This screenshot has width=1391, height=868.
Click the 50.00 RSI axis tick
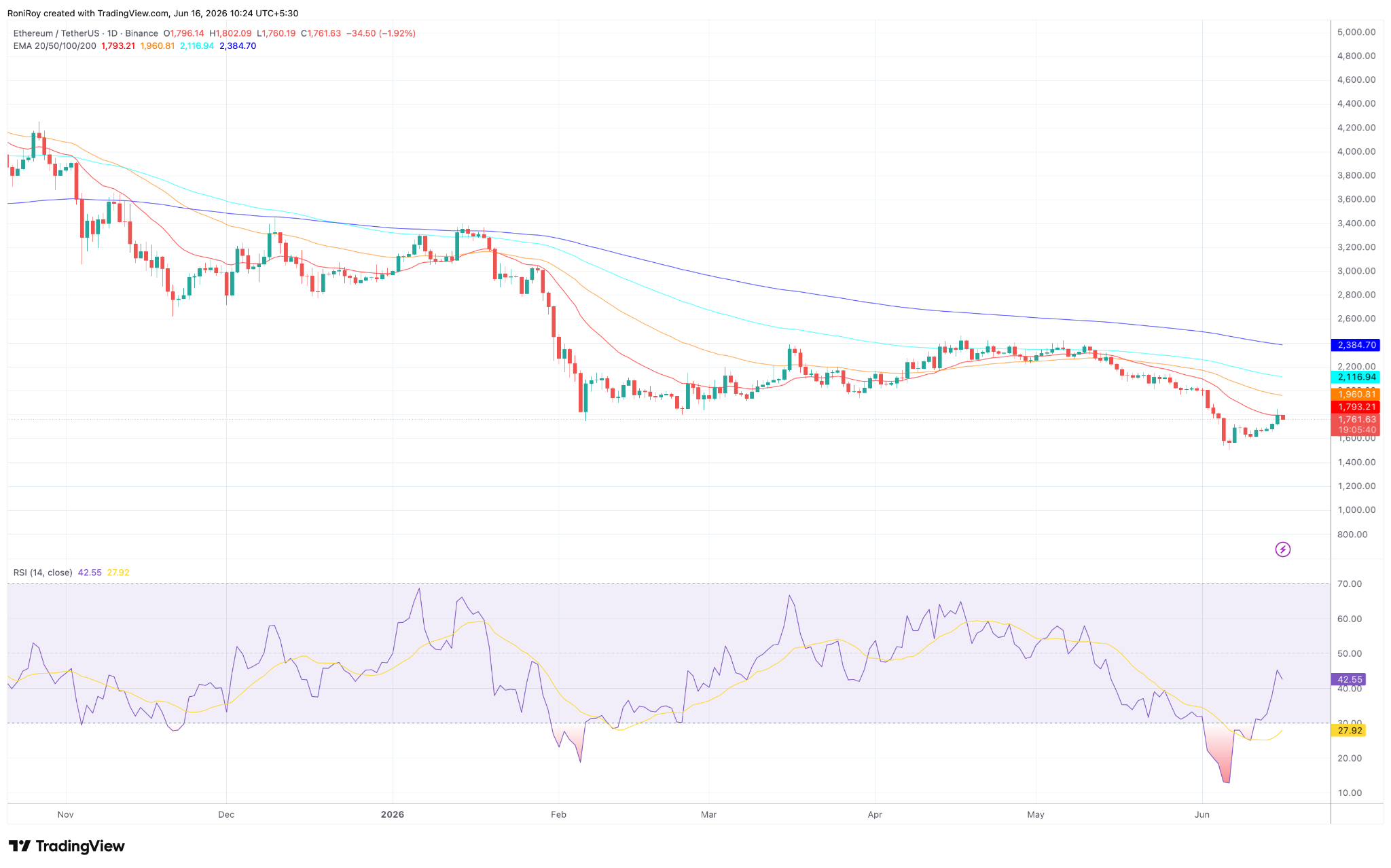(1349, 654)
